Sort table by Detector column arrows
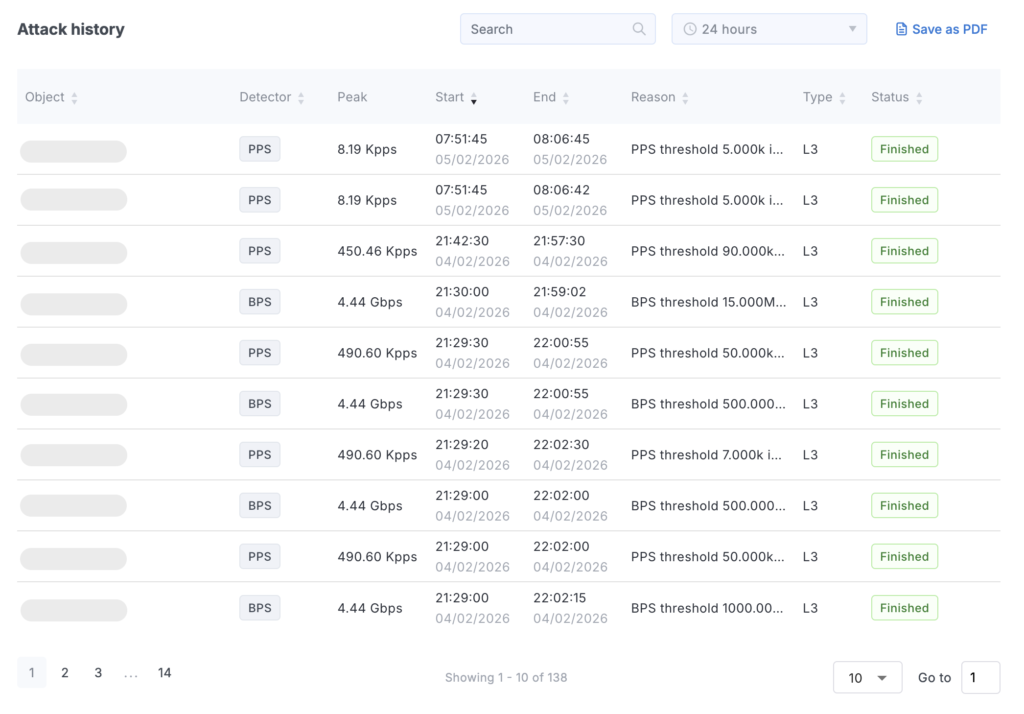This screenshot has height=714, width=1024. pos(301,98)
